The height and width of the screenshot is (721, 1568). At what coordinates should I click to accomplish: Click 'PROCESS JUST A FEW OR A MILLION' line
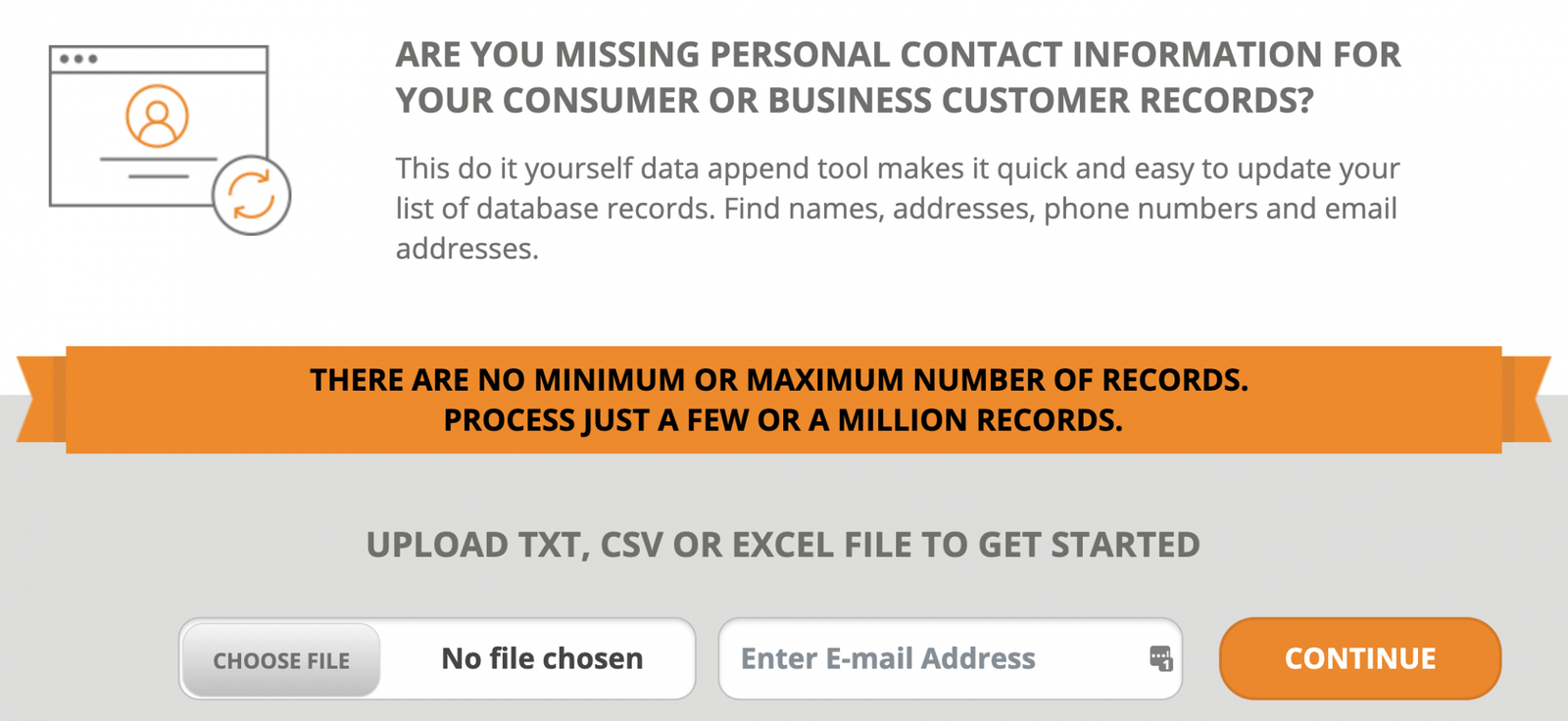783,420
